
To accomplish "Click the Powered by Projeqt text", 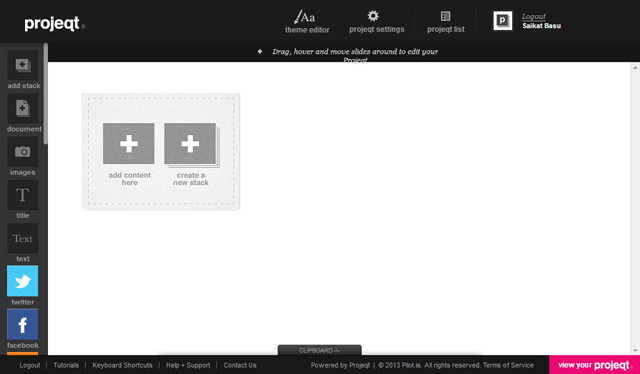I will [340, 365].
